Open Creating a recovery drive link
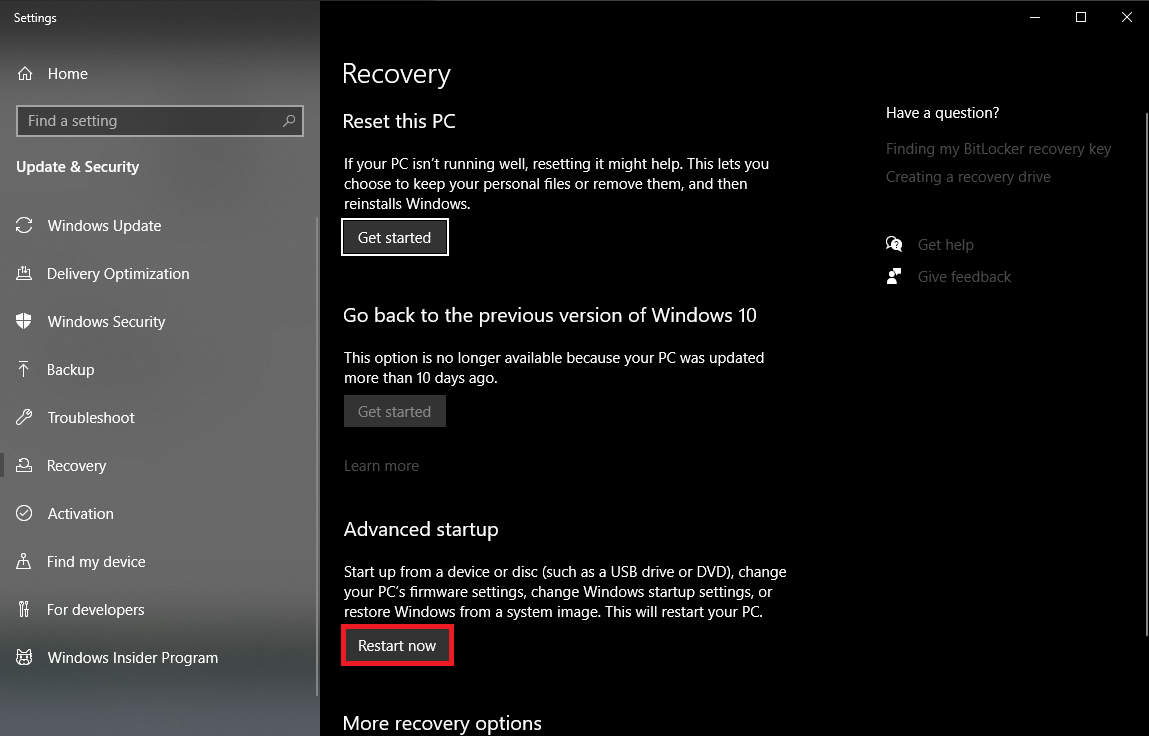Viewport: 1149px width, 736px height. [x=968, y=177]
